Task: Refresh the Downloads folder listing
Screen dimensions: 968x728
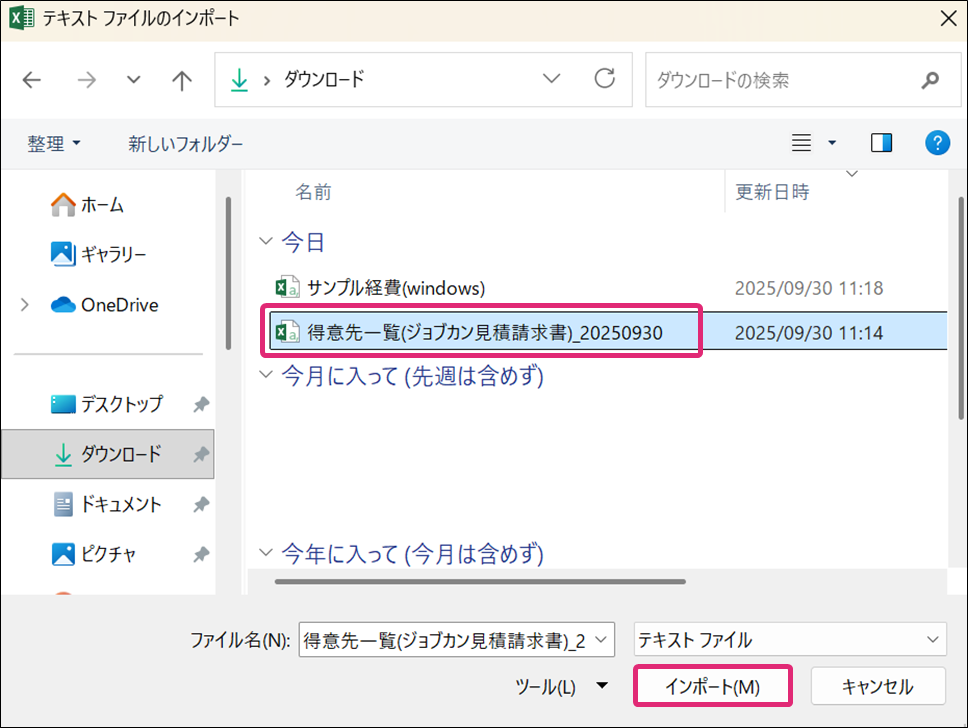Action: pyautogui.click(x=604, y=79)
